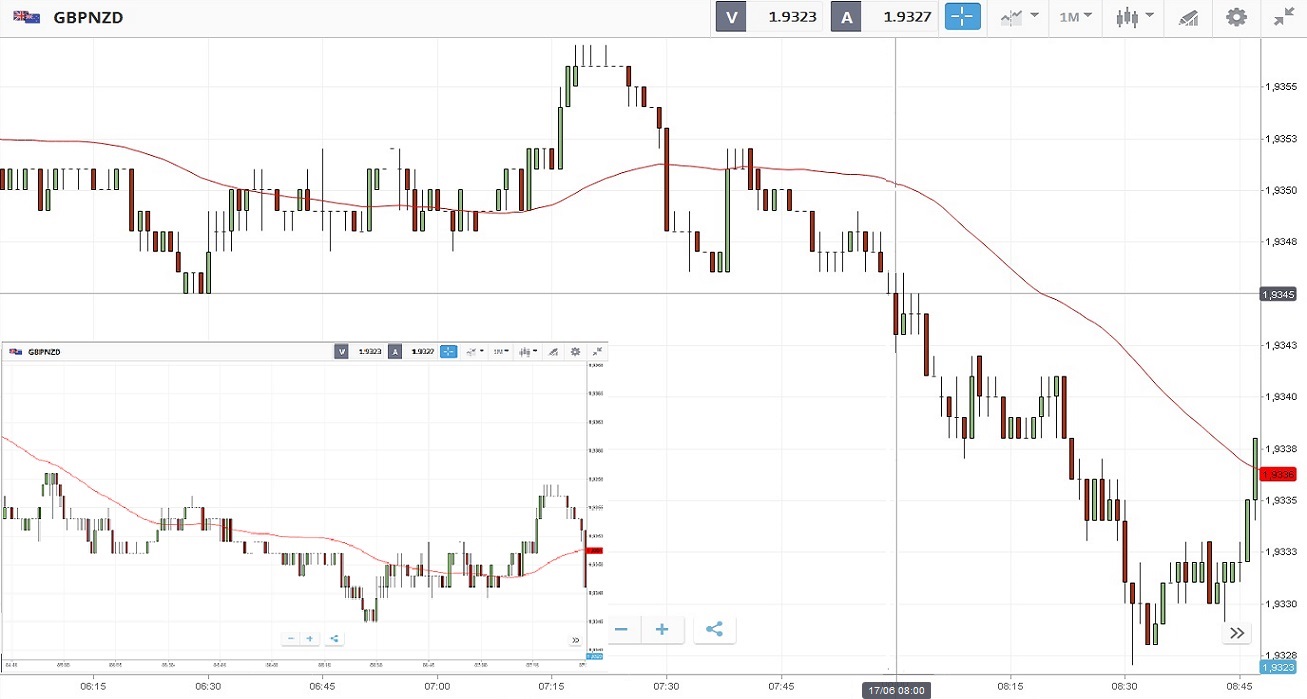
Task: Open chart settings gear in main toolbar
Action: pos(1237,17)
